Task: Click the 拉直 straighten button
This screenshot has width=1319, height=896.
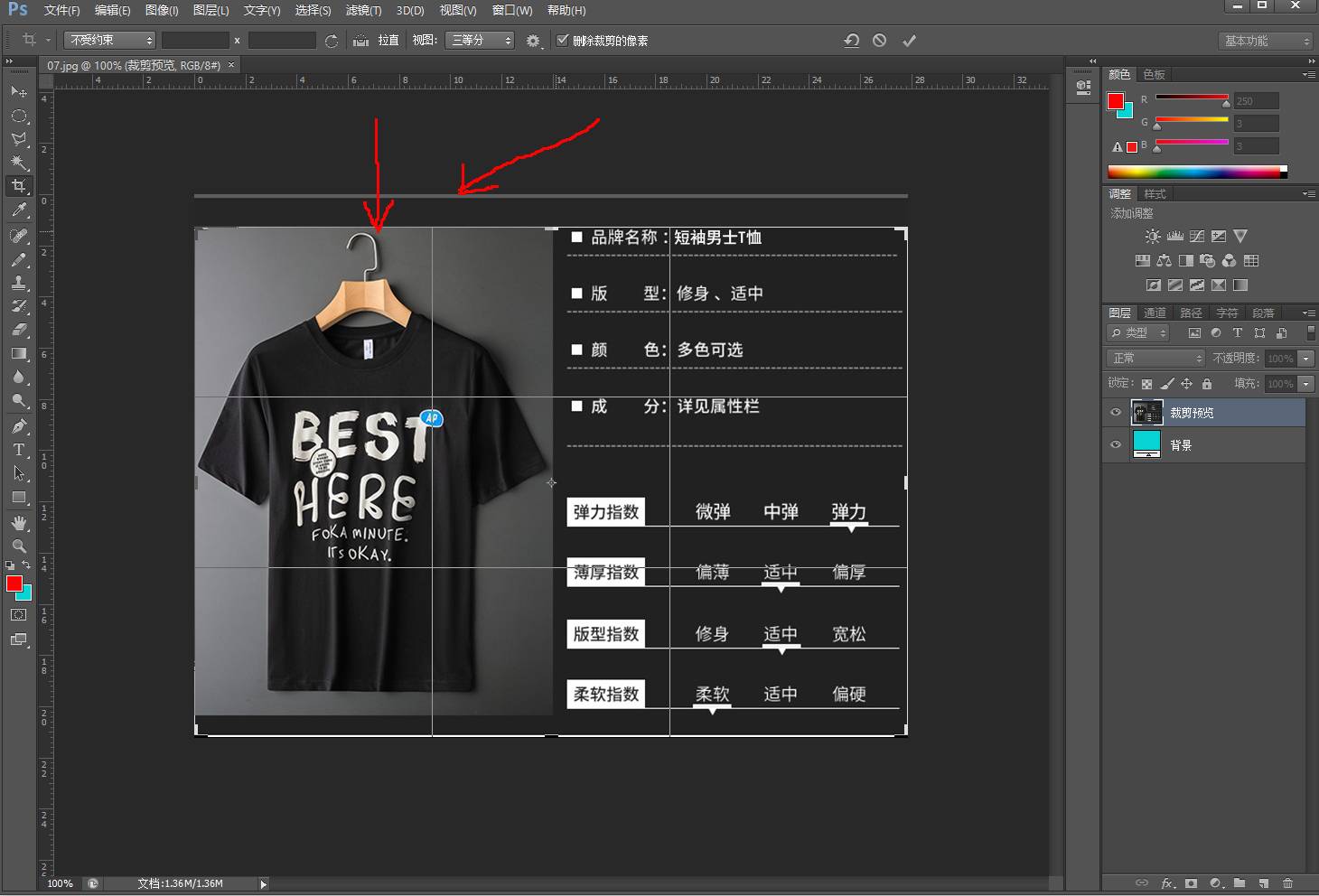Action: coord(377,41)
